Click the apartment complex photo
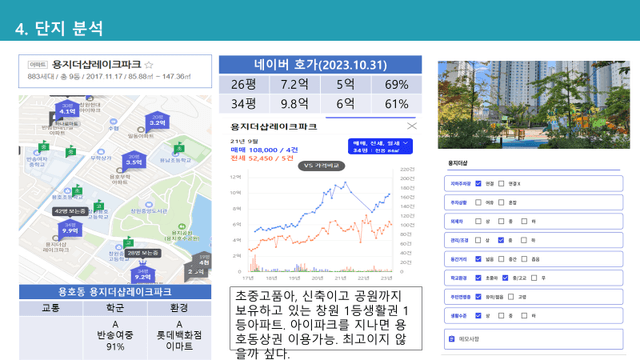Viewport: 640px width, 360px height. click(534, 105)
